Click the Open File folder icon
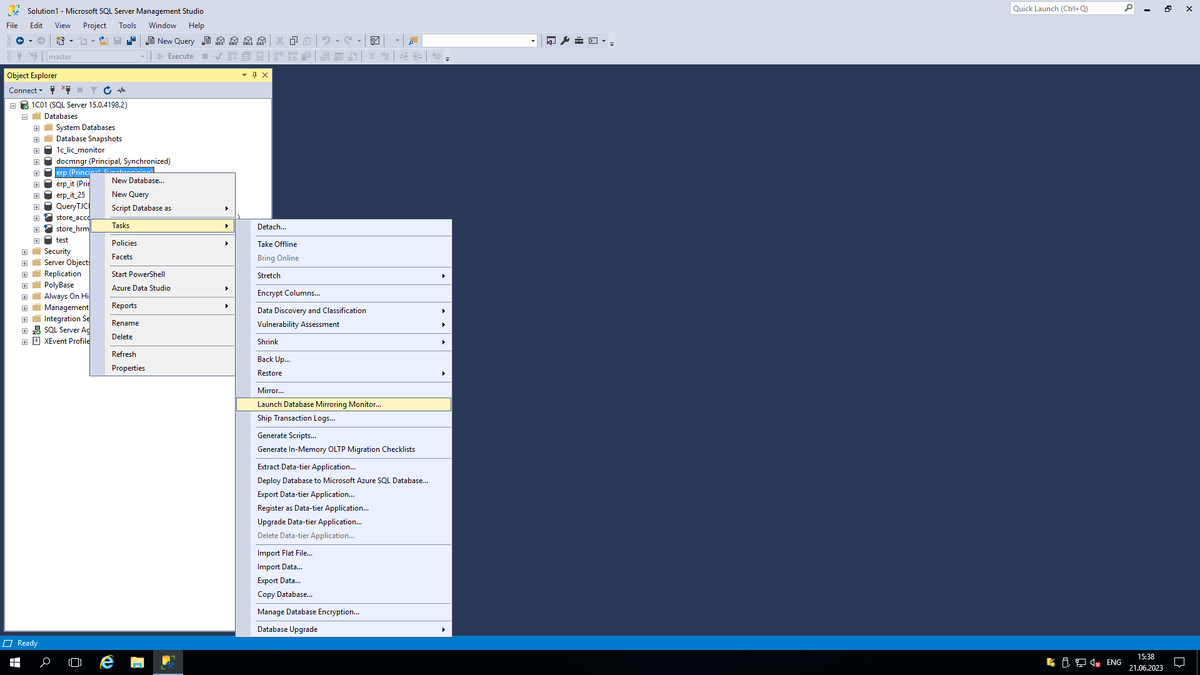Viewport: 1200px width, 675px height. coord(103,41)
